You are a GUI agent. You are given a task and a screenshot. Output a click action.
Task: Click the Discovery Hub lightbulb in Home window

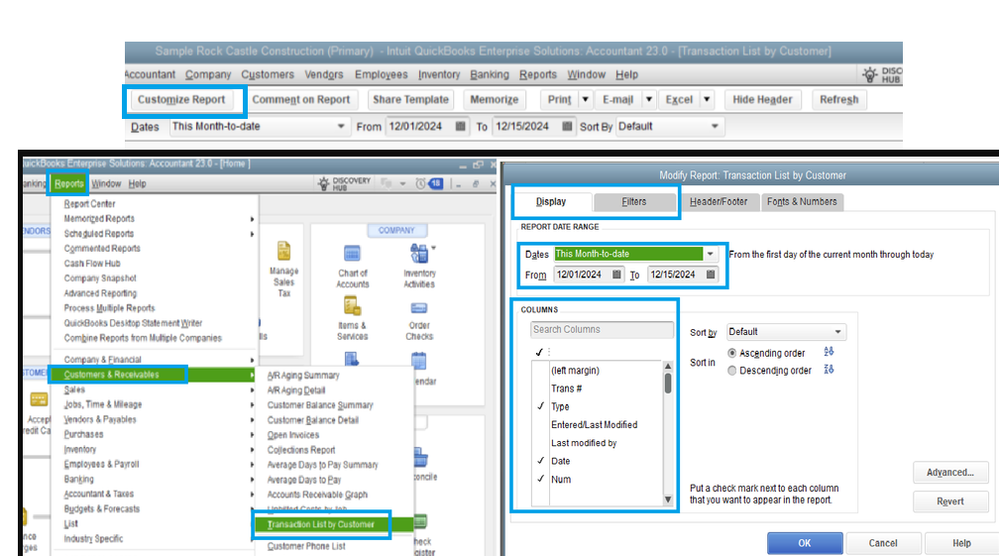coord(324,183)
